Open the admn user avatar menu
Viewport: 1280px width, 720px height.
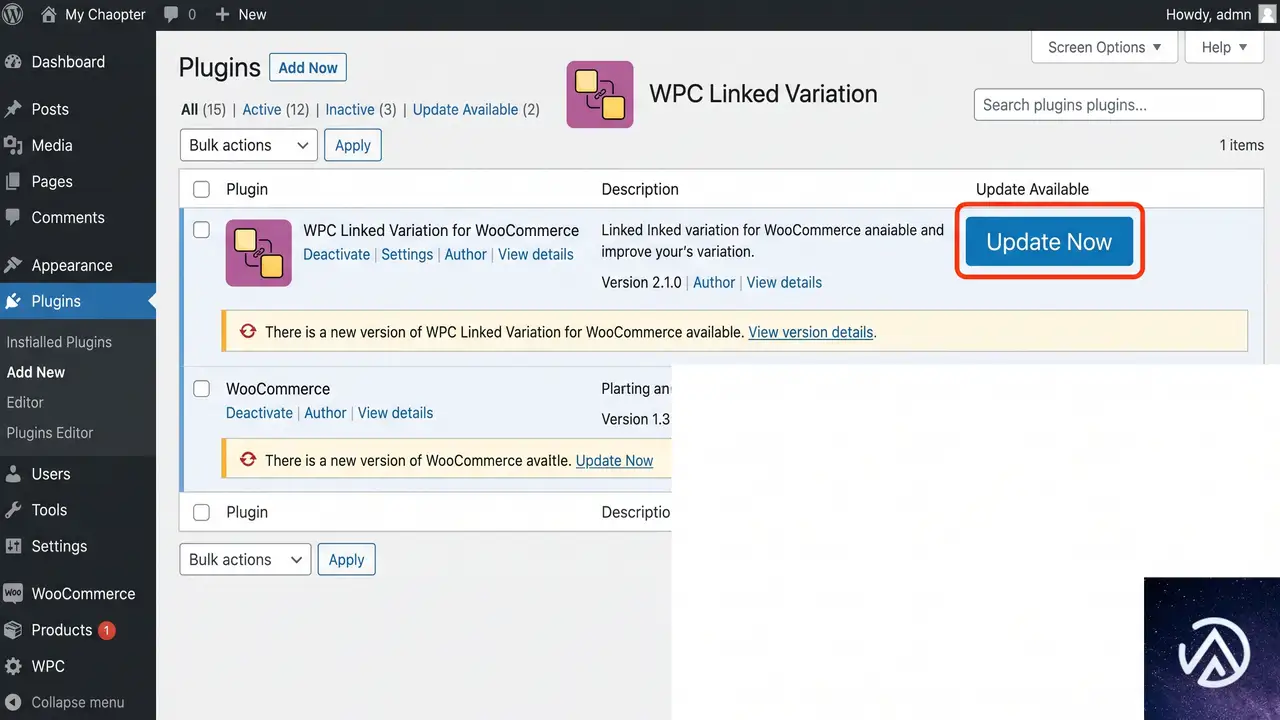pyautogui.click(x=1267, y=14)
